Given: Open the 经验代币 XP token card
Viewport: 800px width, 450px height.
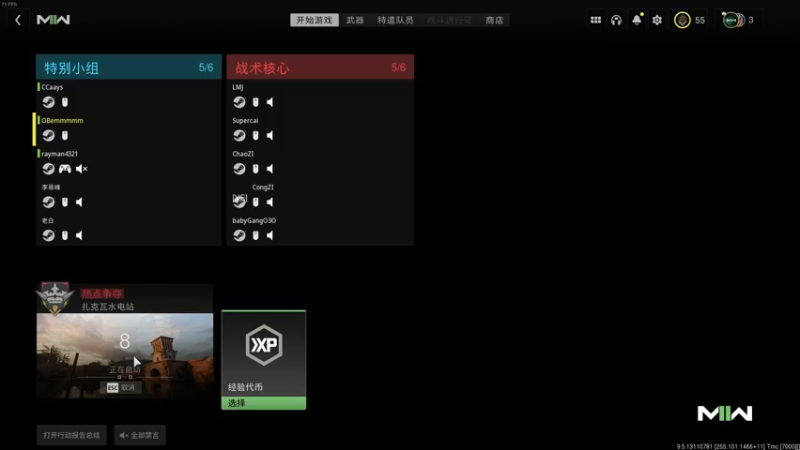Looking at the screenshot, I should (x=264, y=360).
